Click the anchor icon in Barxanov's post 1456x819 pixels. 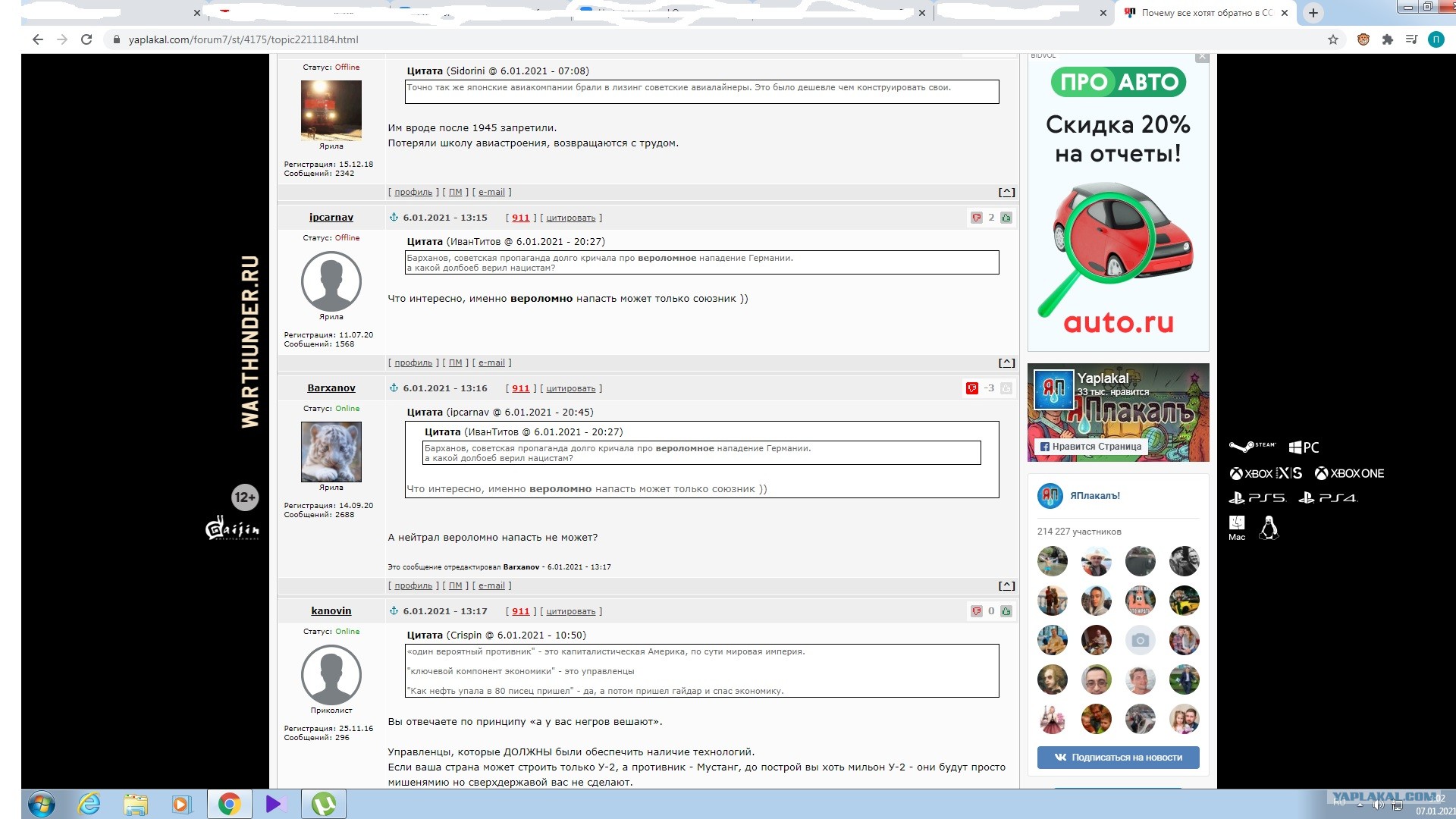pos(394,388)
